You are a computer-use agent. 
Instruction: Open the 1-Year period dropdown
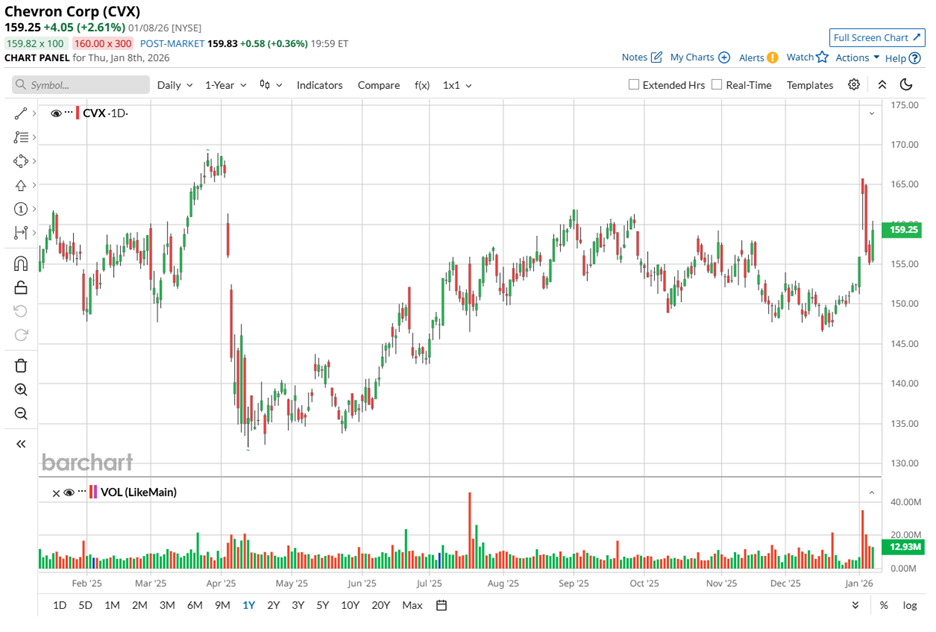pos(226,85)
